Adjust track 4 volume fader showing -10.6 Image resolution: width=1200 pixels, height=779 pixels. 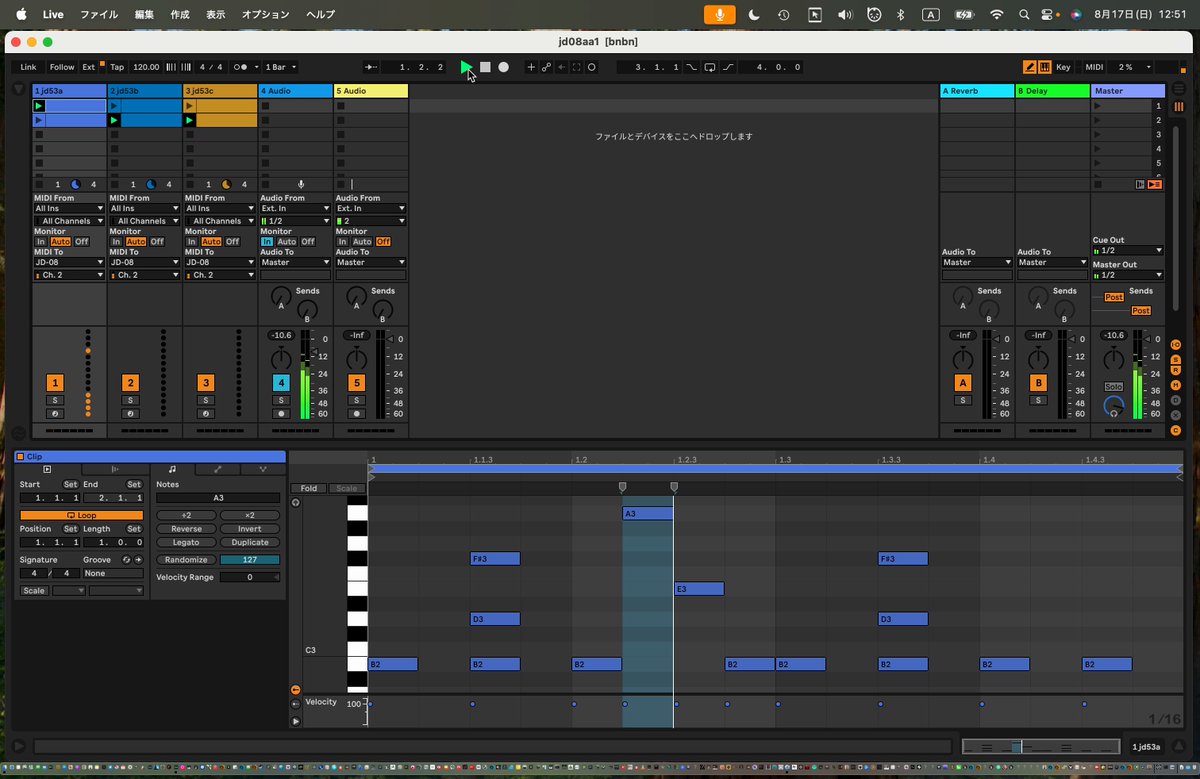(282, 335)
